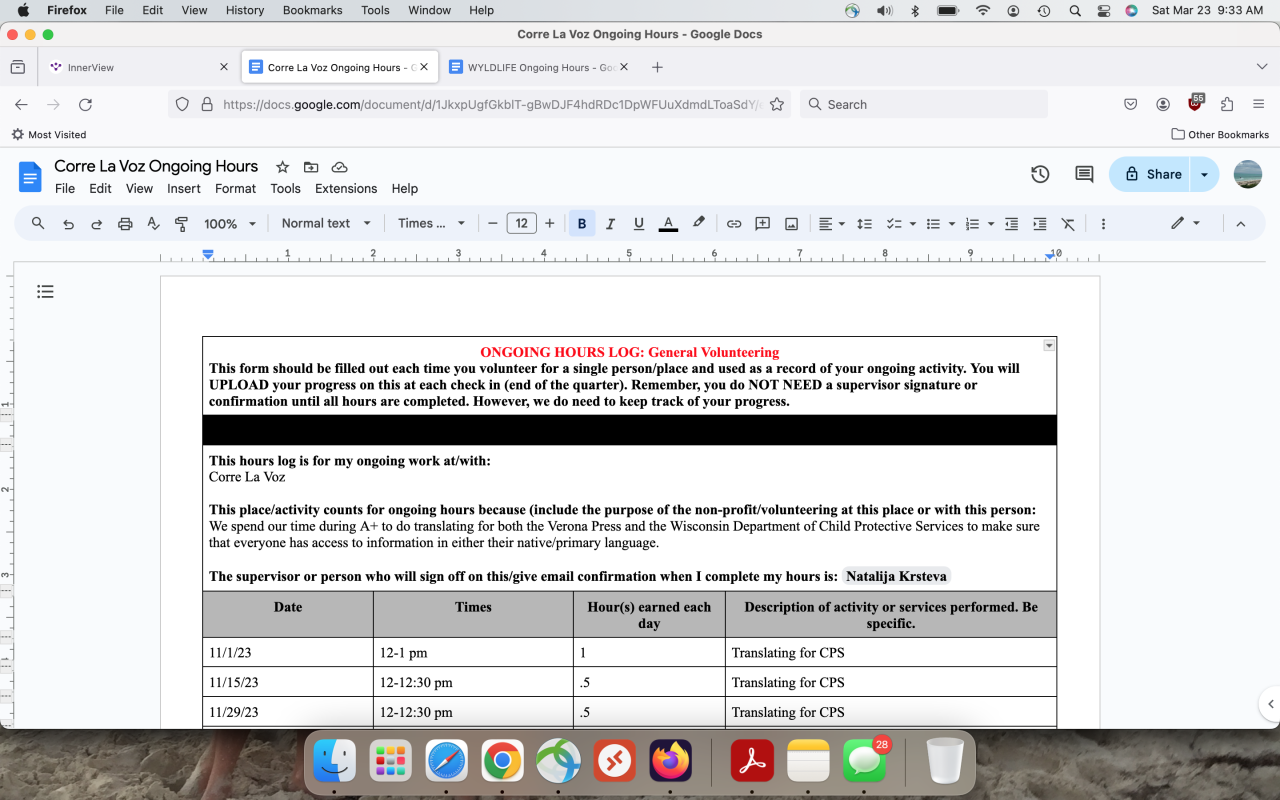Star the Corre La Voz document
The width and height of the screenshot is (1280, 800).
[x=283, y=167]
